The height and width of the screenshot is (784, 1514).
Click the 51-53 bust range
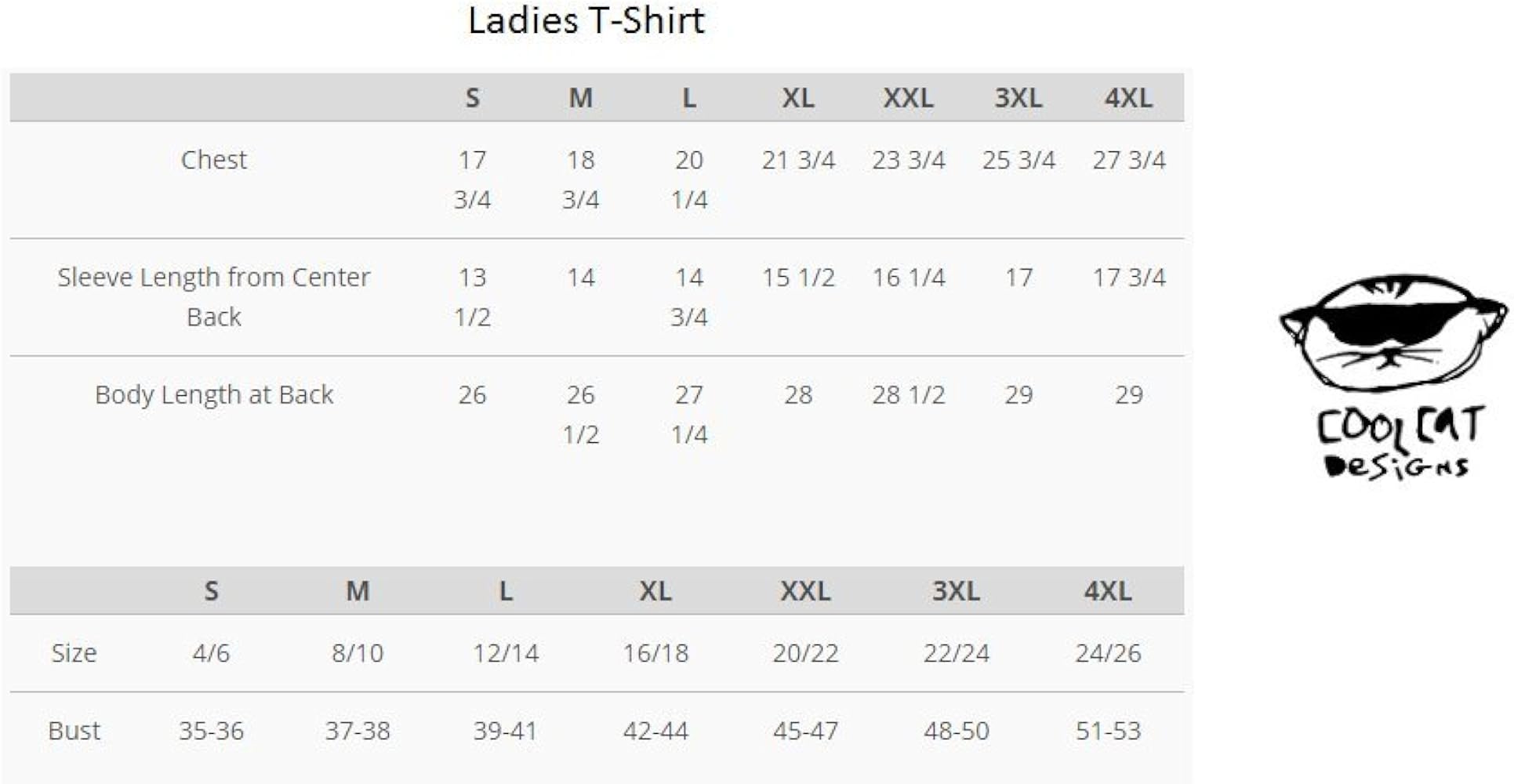point(1108,731)
